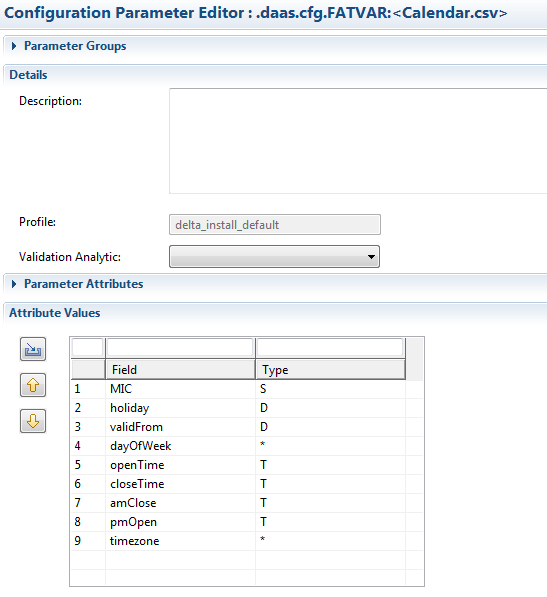Click inside the Description text area
Viewport: 547px width, 597px height.
(x=358, y=141)
